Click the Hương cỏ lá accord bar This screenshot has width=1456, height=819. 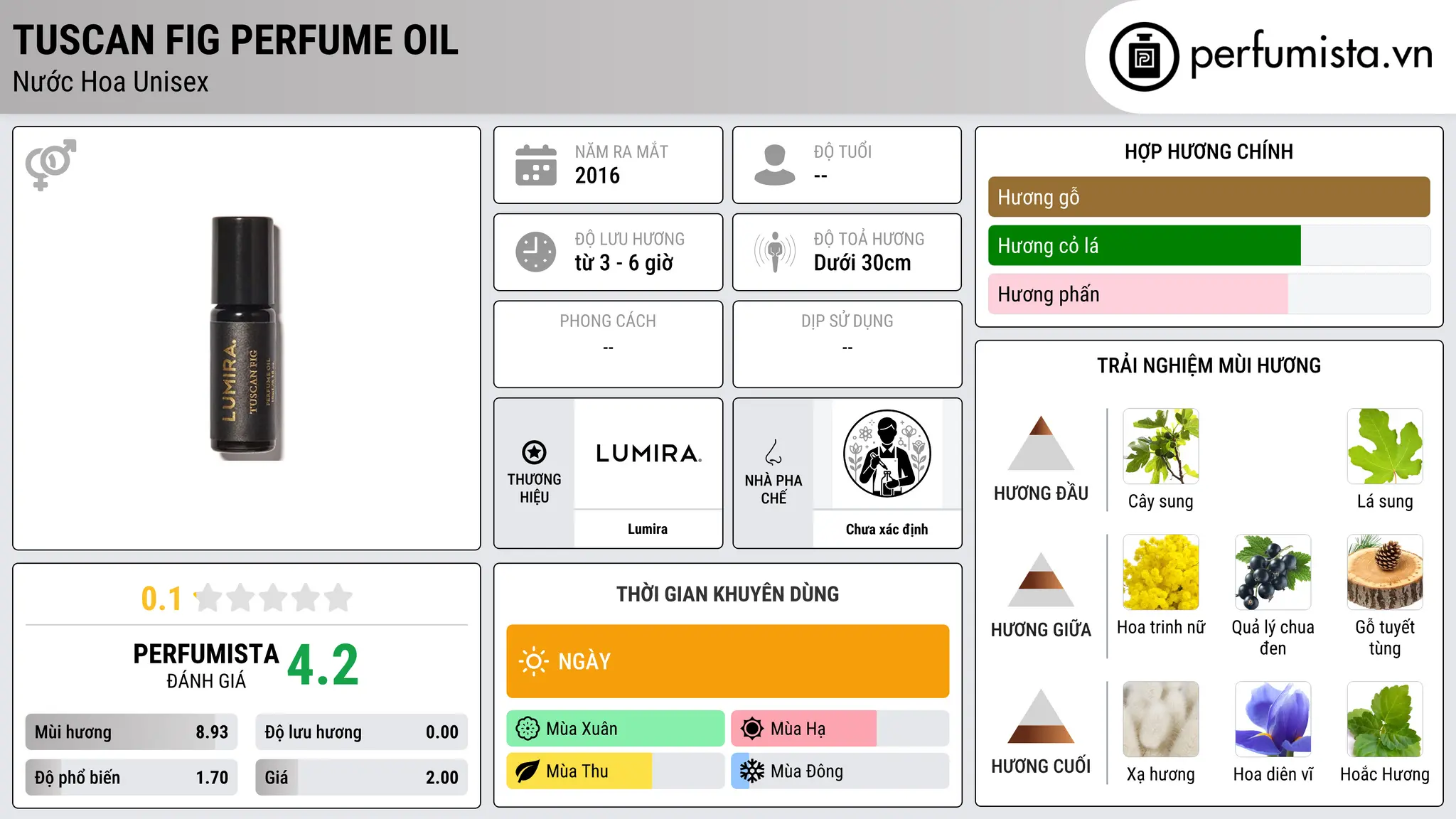pyautogui.click(x=1209, y=246)
